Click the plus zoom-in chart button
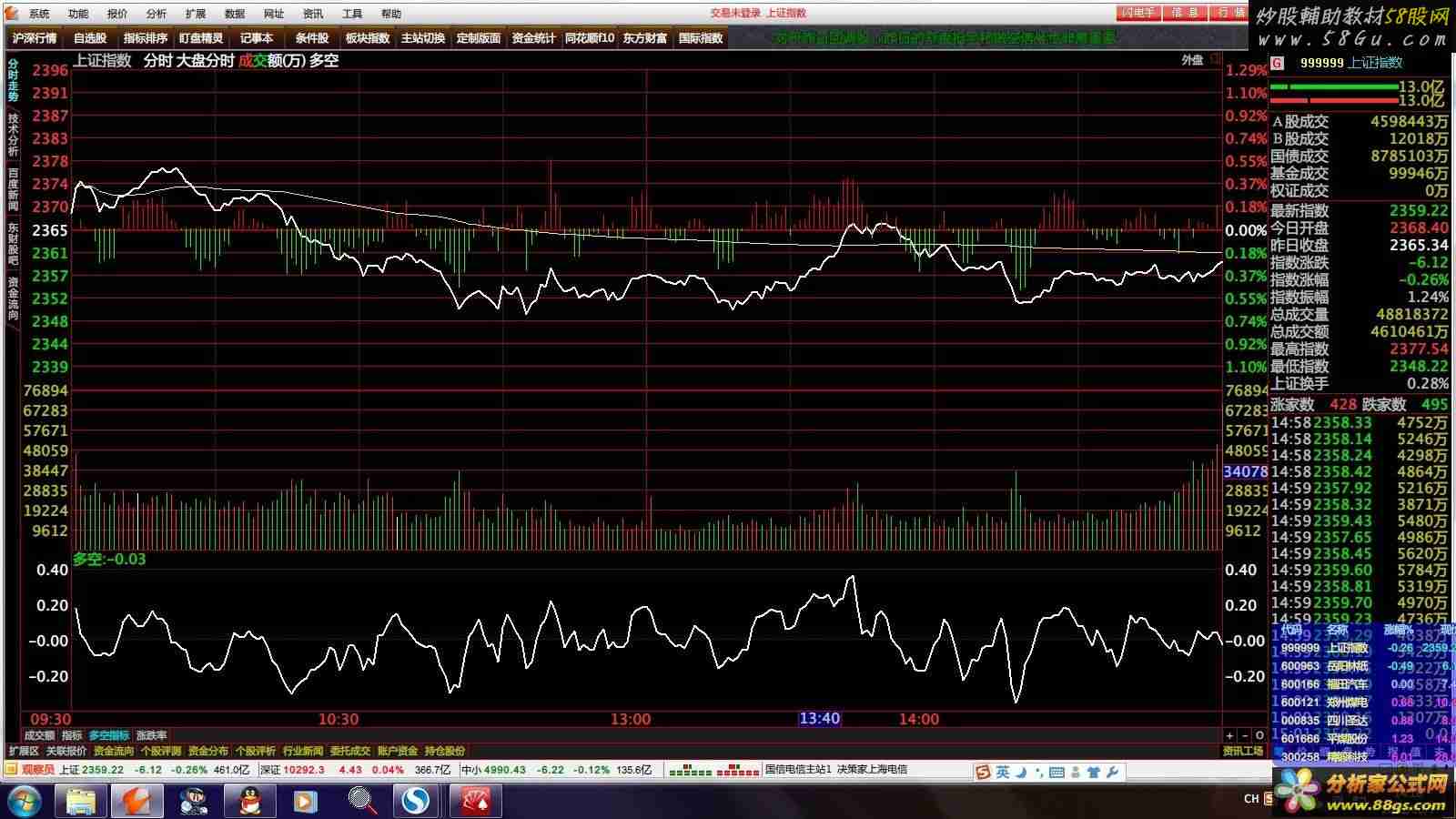 [1229, 735]
